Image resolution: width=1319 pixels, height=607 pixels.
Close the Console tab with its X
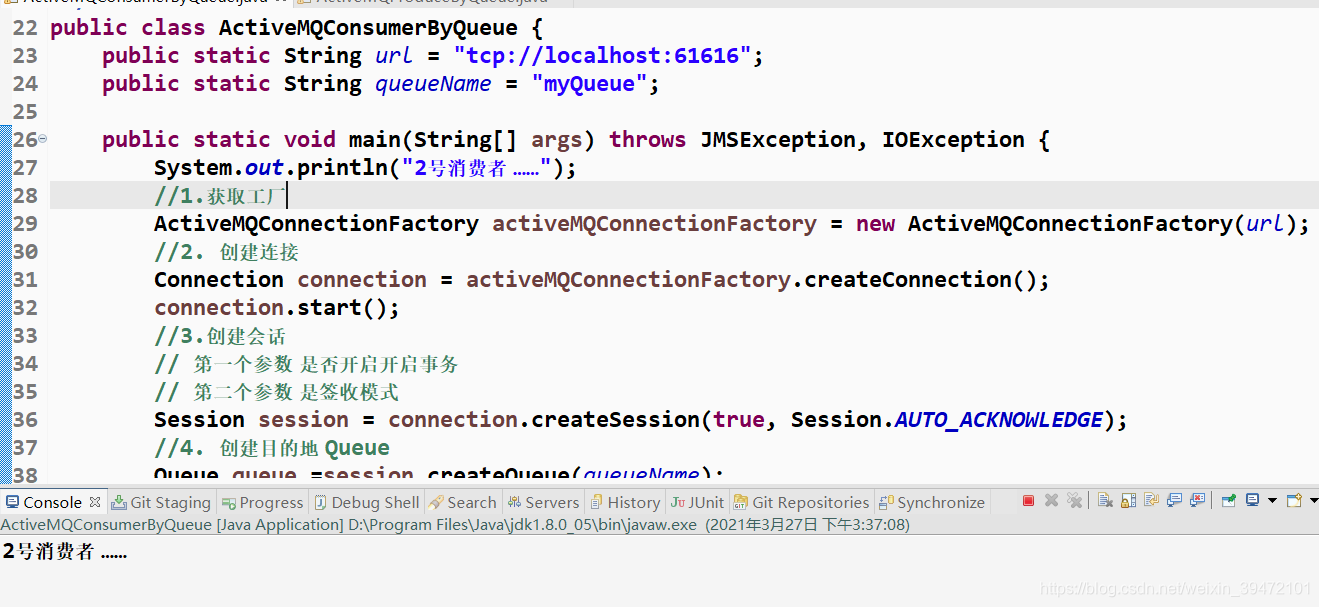click(95, 502)
